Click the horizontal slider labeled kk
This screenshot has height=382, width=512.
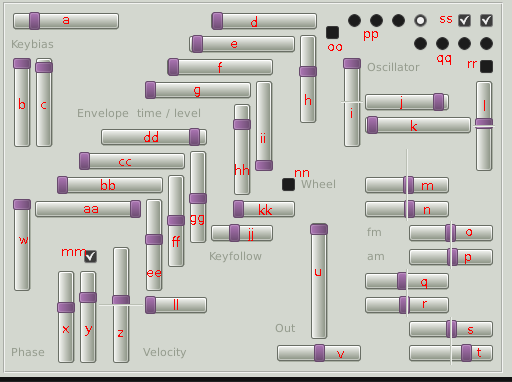pos(264,209)
